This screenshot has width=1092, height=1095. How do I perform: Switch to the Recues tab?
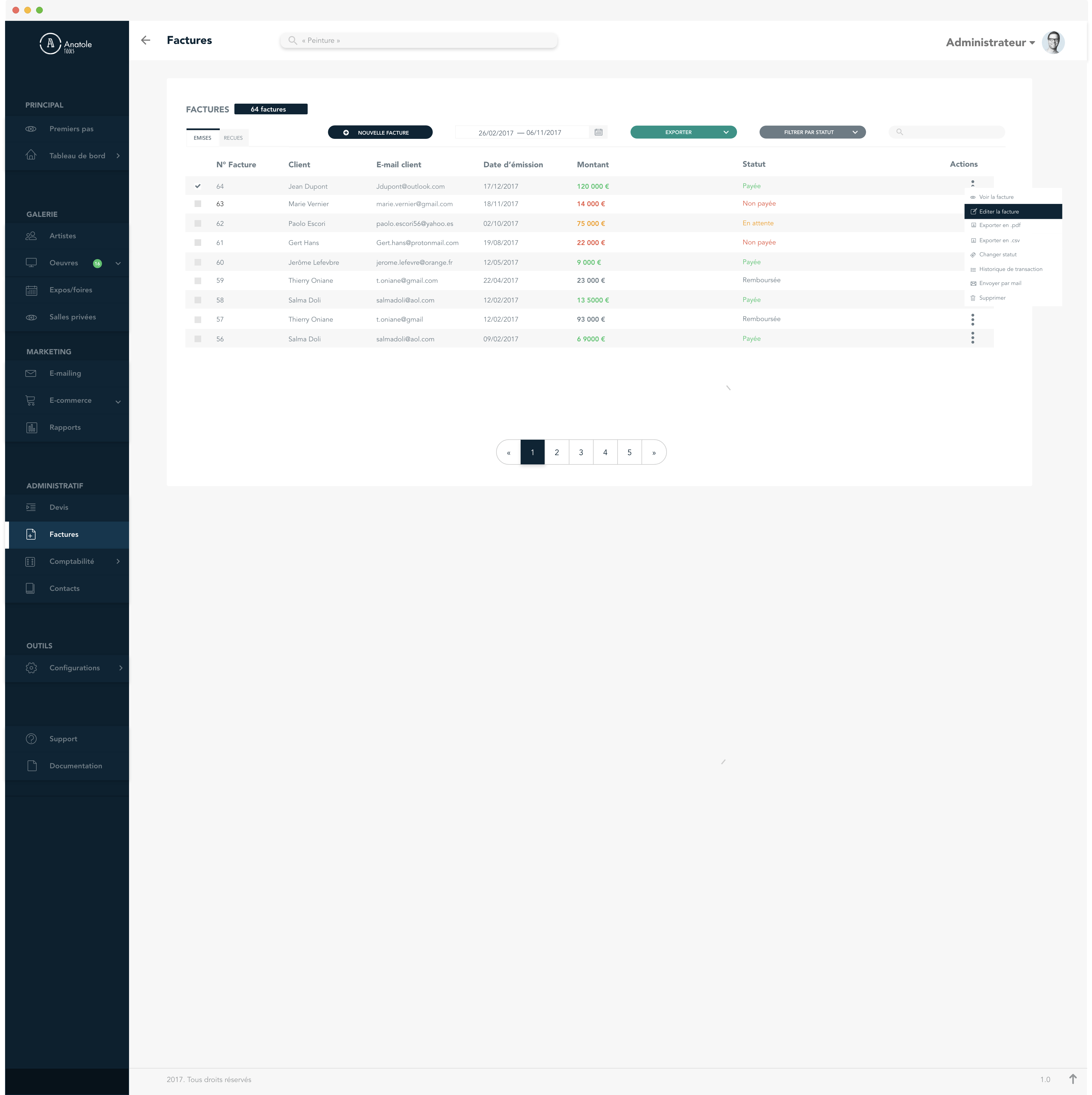pos(233,138)
